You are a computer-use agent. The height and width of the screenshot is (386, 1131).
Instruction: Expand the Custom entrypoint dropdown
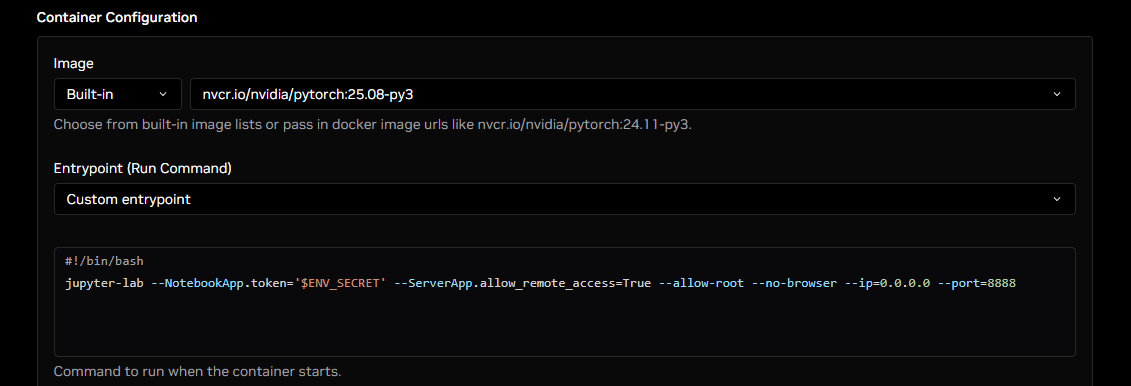click(565, 199)
